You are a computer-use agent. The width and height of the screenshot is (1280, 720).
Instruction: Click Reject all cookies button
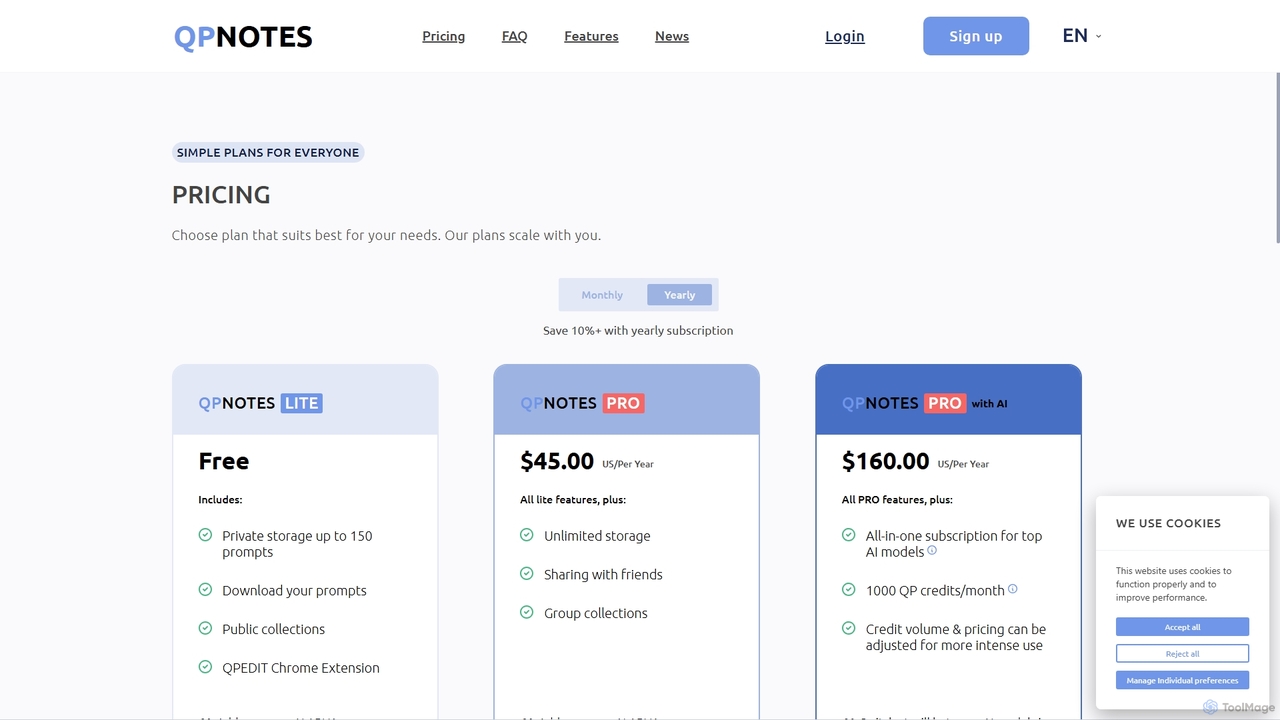pyautogui.click(x=1182, y=654)
